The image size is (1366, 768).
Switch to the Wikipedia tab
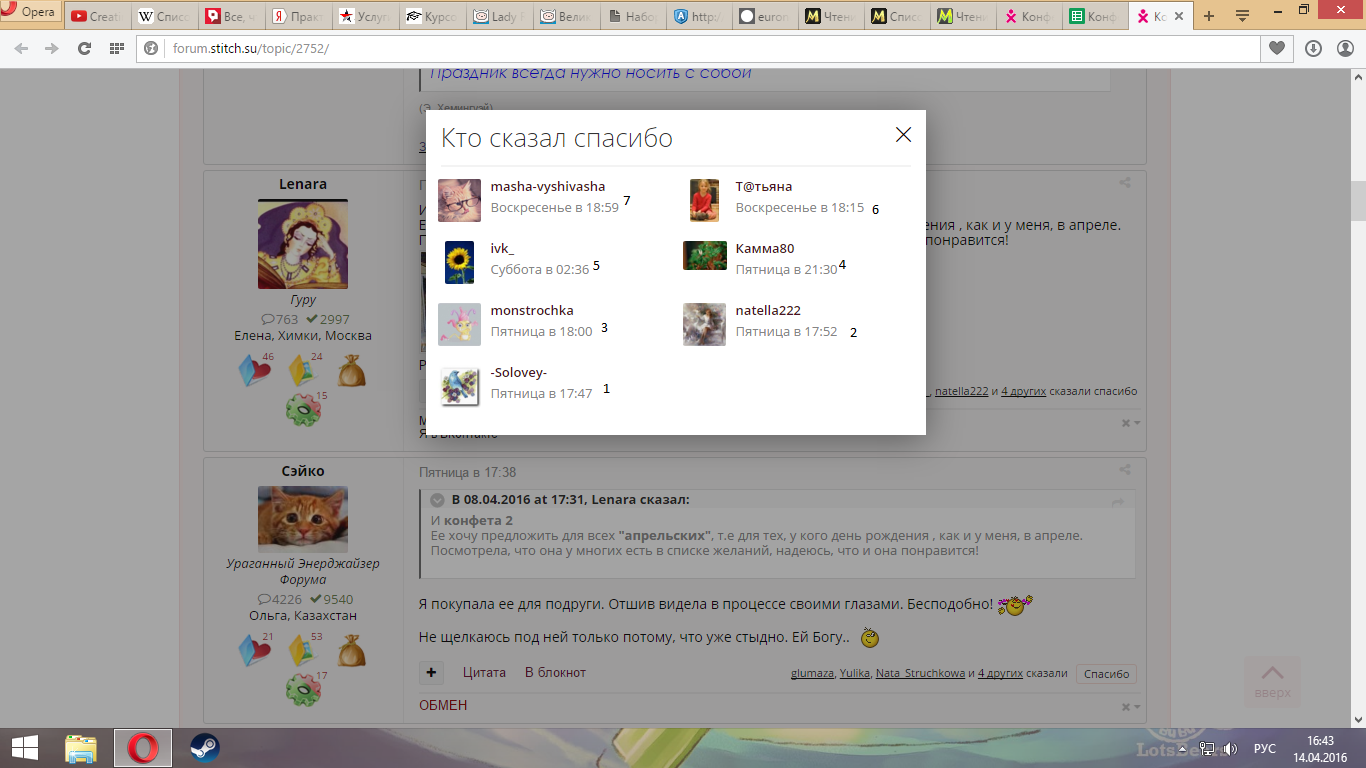164,16
